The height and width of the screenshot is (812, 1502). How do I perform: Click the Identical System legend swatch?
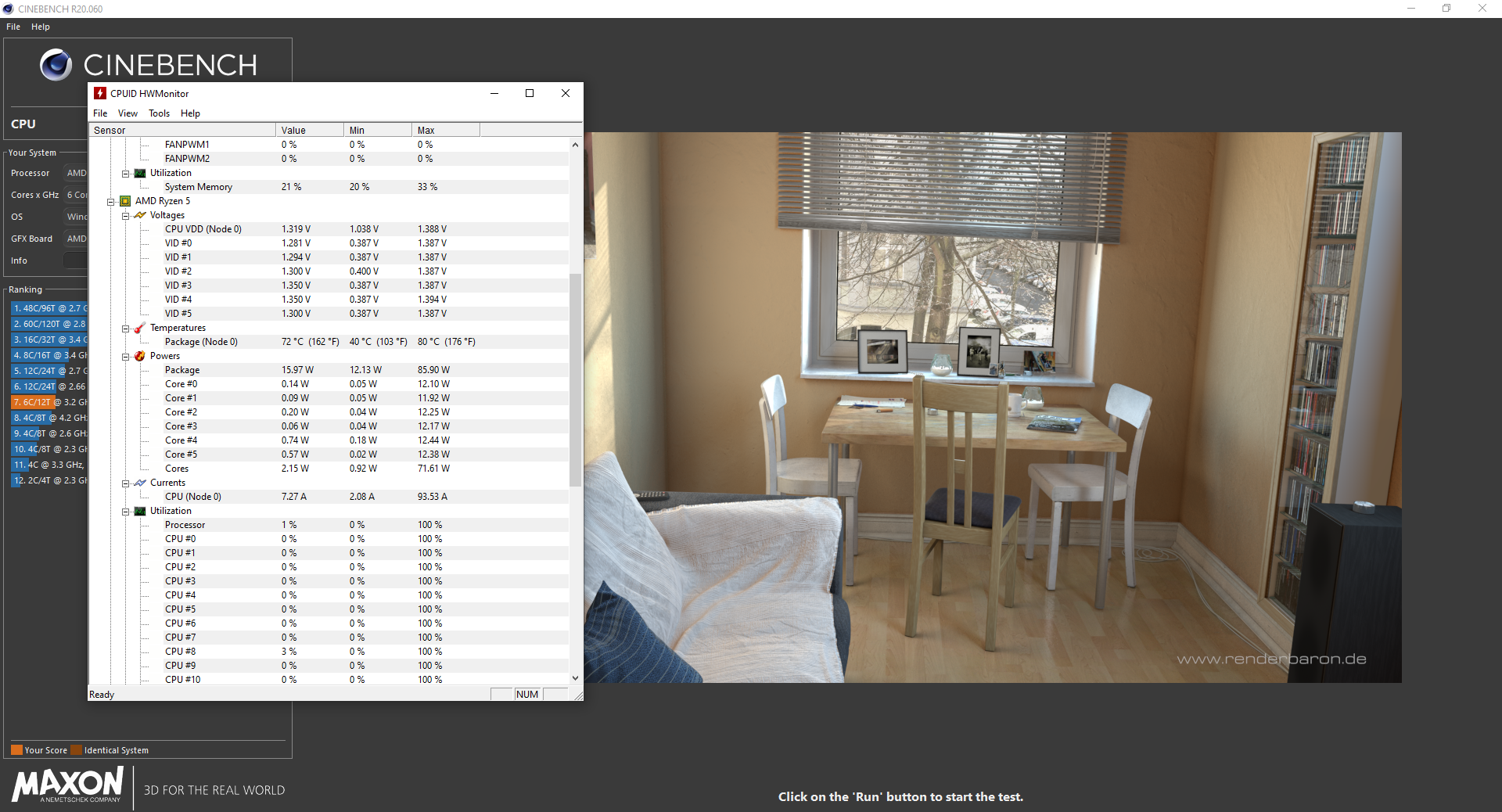pos(76,750)
